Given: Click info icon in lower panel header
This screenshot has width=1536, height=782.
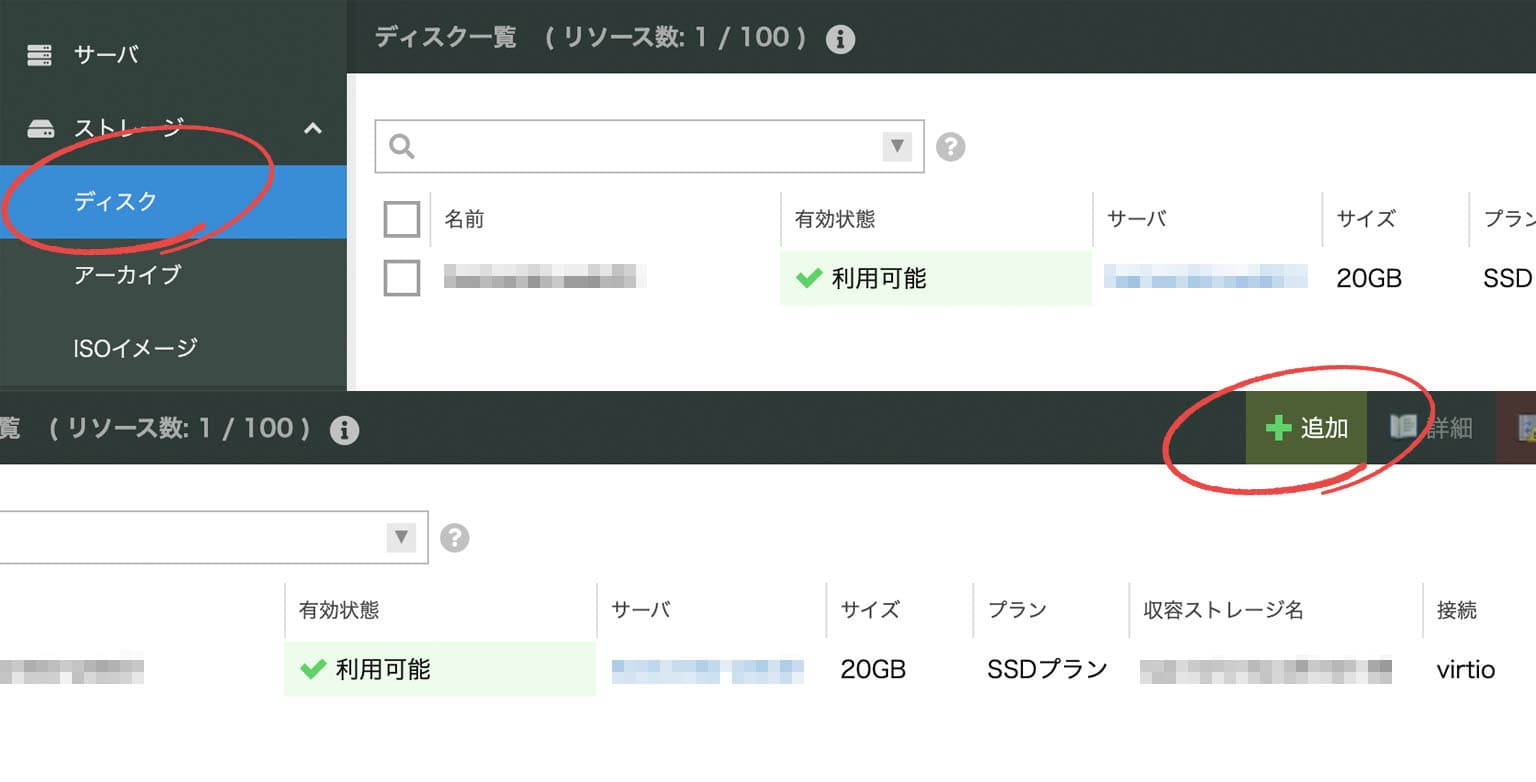Looking at the screenshot, I should (x=344, y=430).
